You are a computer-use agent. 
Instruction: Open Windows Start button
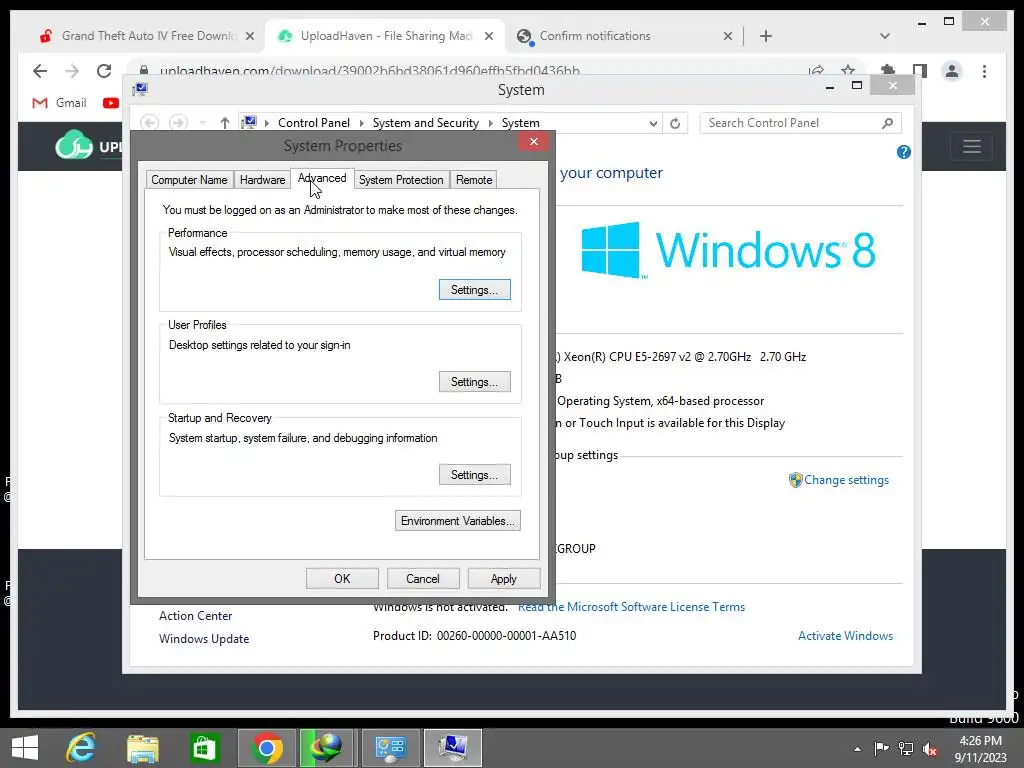pos(25,748)
